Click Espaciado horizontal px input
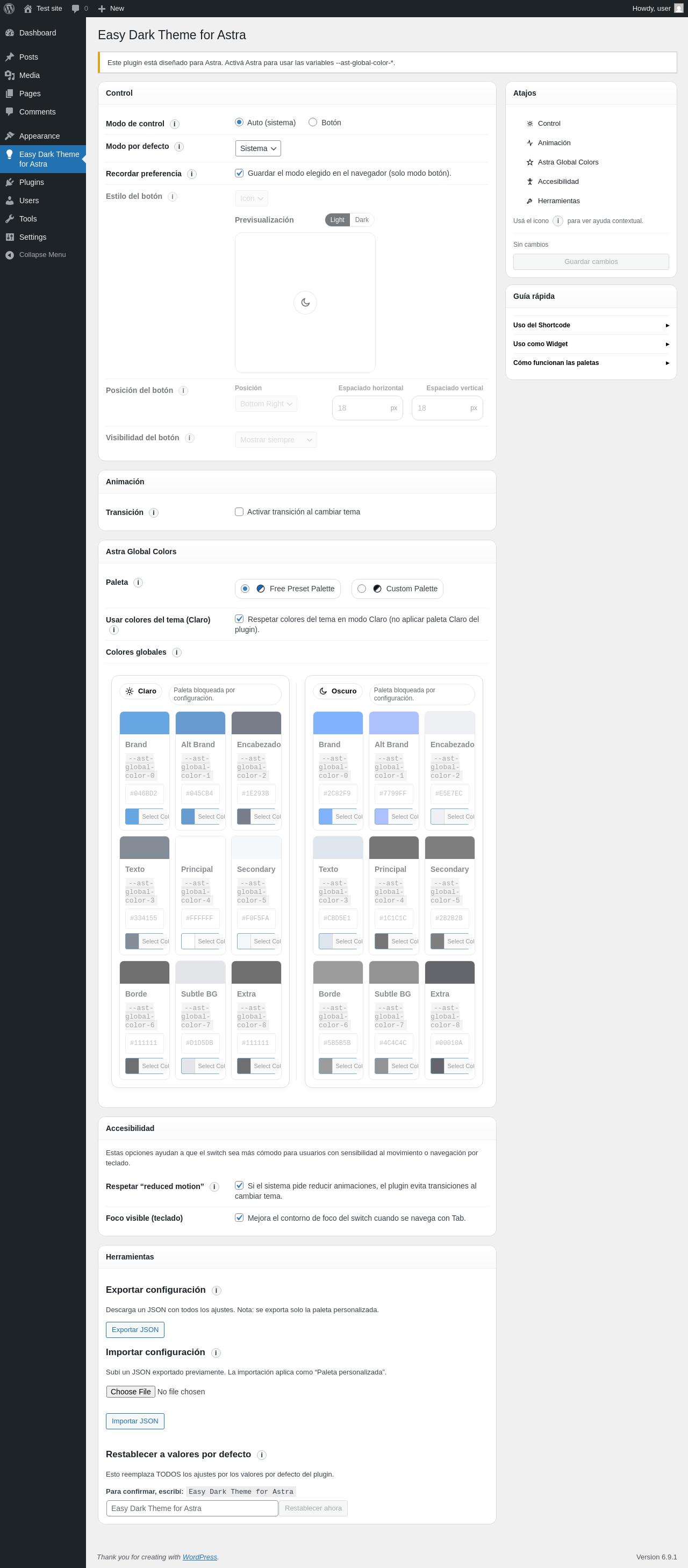This screenshot has height=1568, width=688. coord(368,408)
